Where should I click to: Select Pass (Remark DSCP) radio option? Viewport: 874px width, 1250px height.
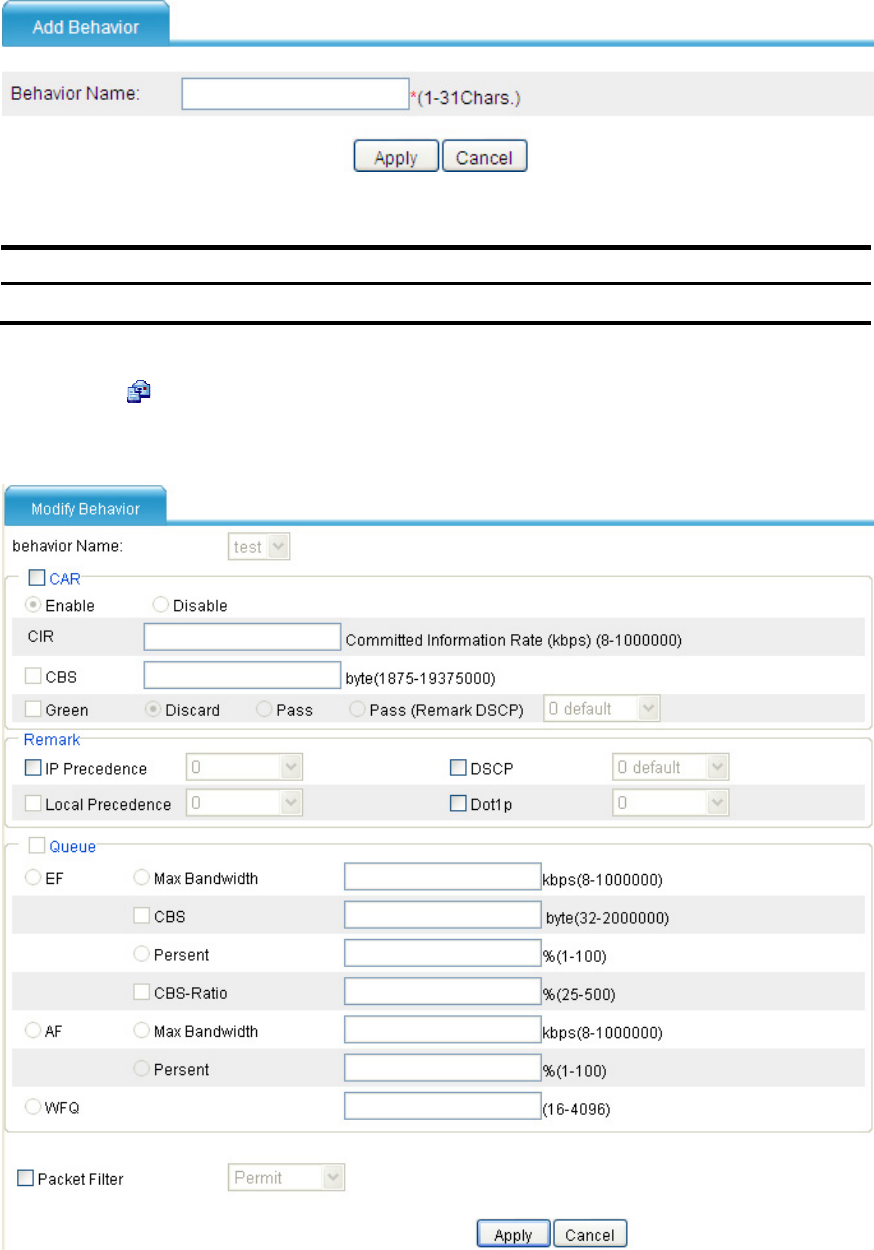pos(358,709)
